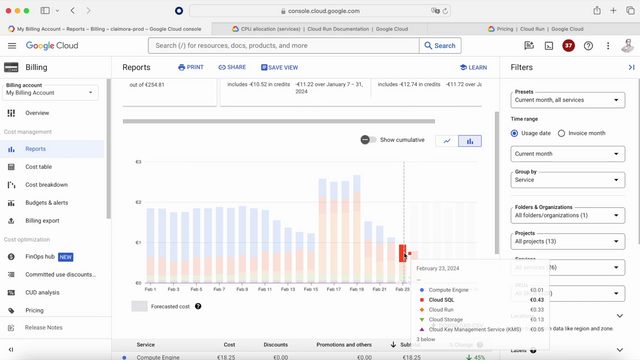Open the SKUs filter dropdown
Viewport: 640px width, 360px height.
coord(567,293)
